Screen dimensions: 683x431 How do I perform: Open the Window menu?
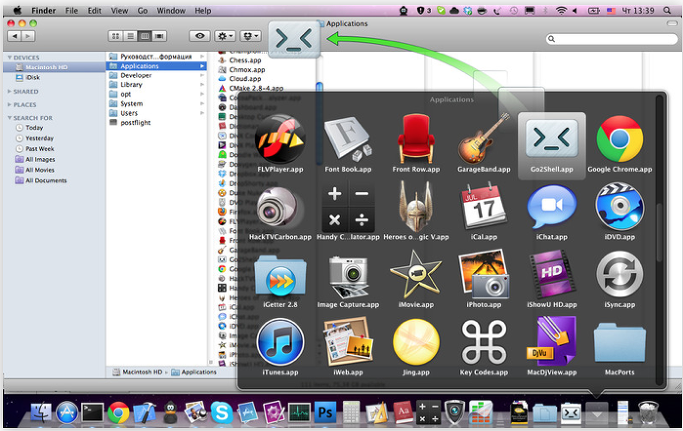pyautogui.click(x=171, y=11)
